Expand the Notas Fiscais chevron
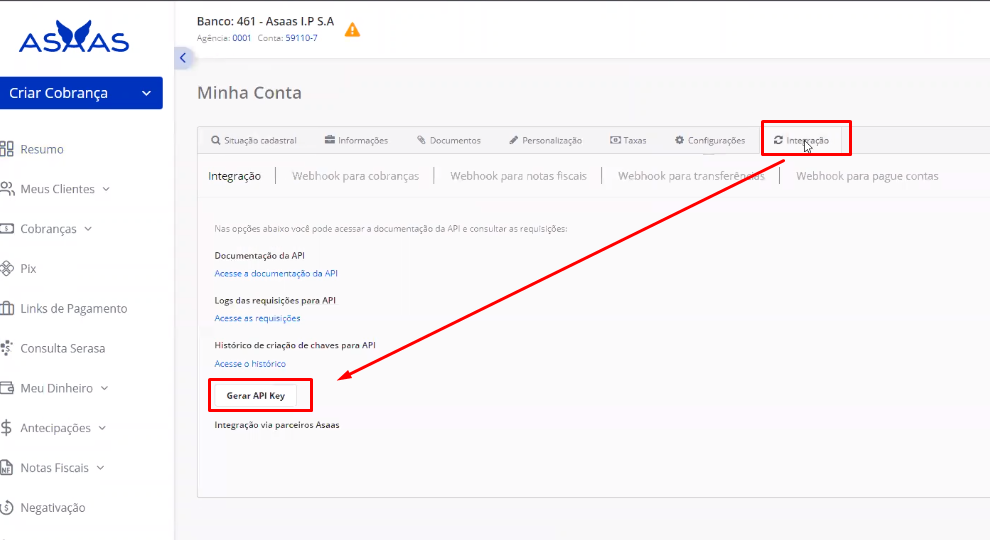Viewport: 990px width, 540px height. tap(100, 467)
